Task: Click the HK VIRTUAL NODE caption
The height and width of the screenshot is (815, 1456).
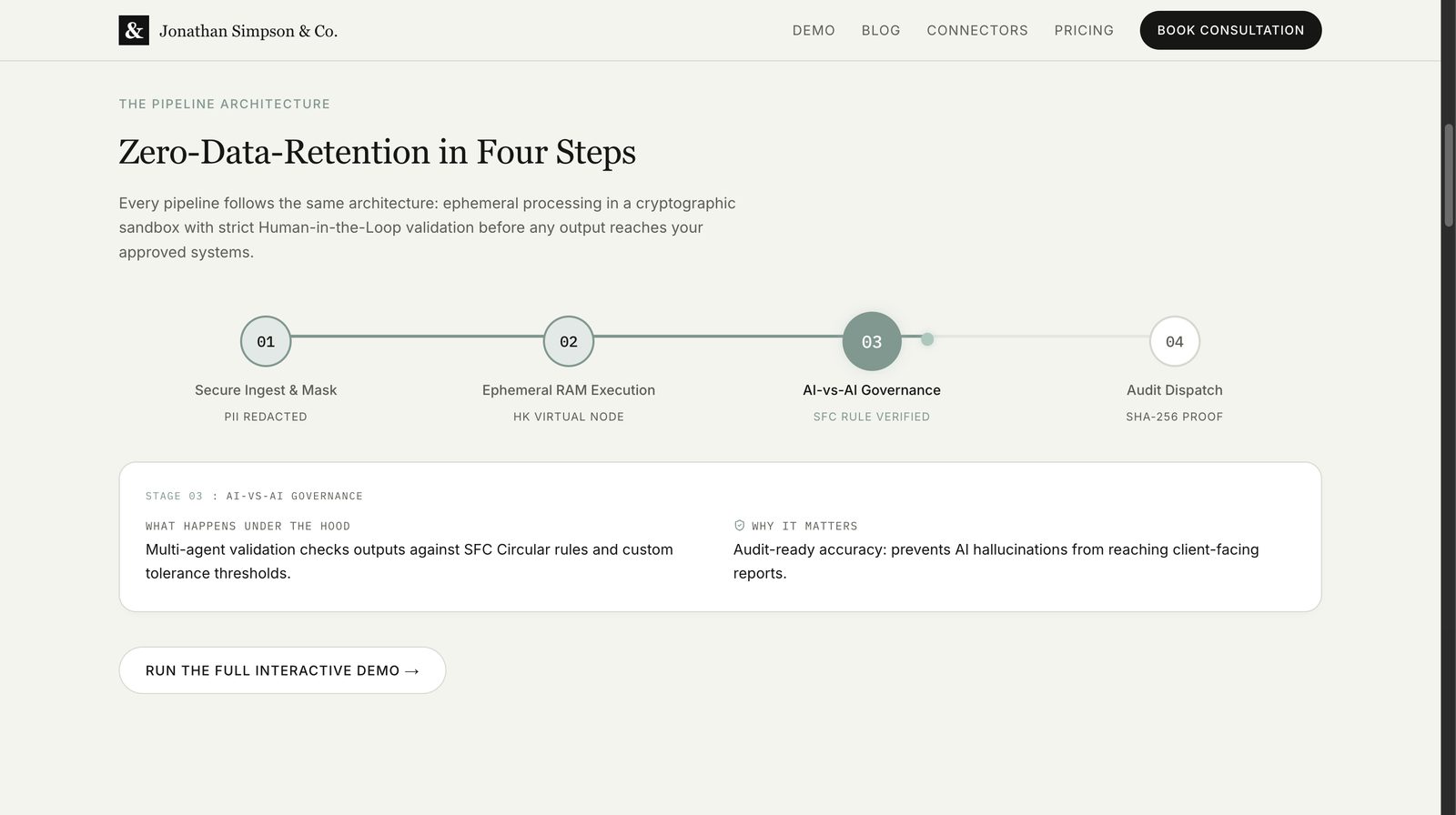Action: (x=569, y=417)
